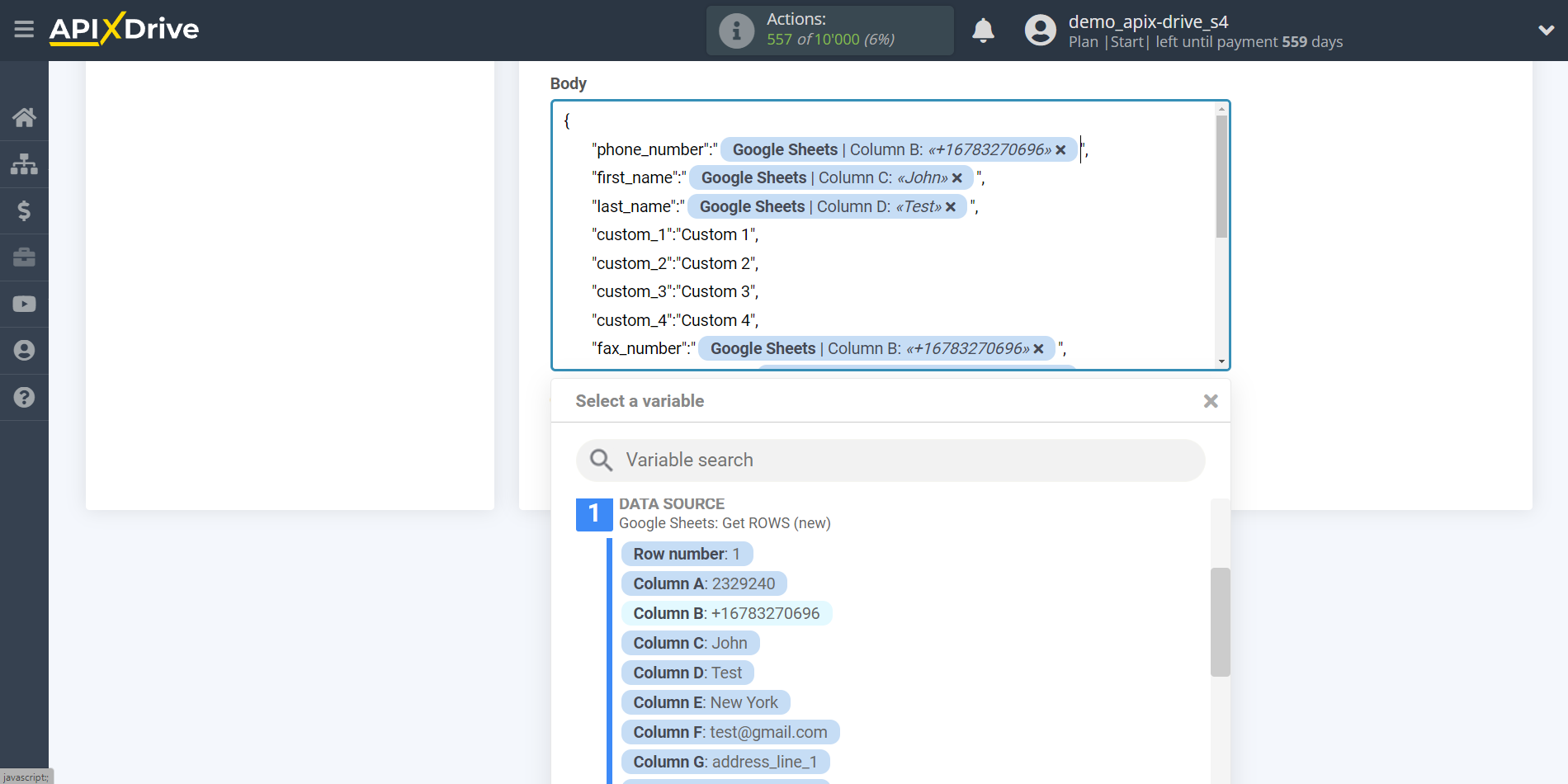Open billing dollar icon in sidebar
1568x784 pixels.
click(24, 210)
